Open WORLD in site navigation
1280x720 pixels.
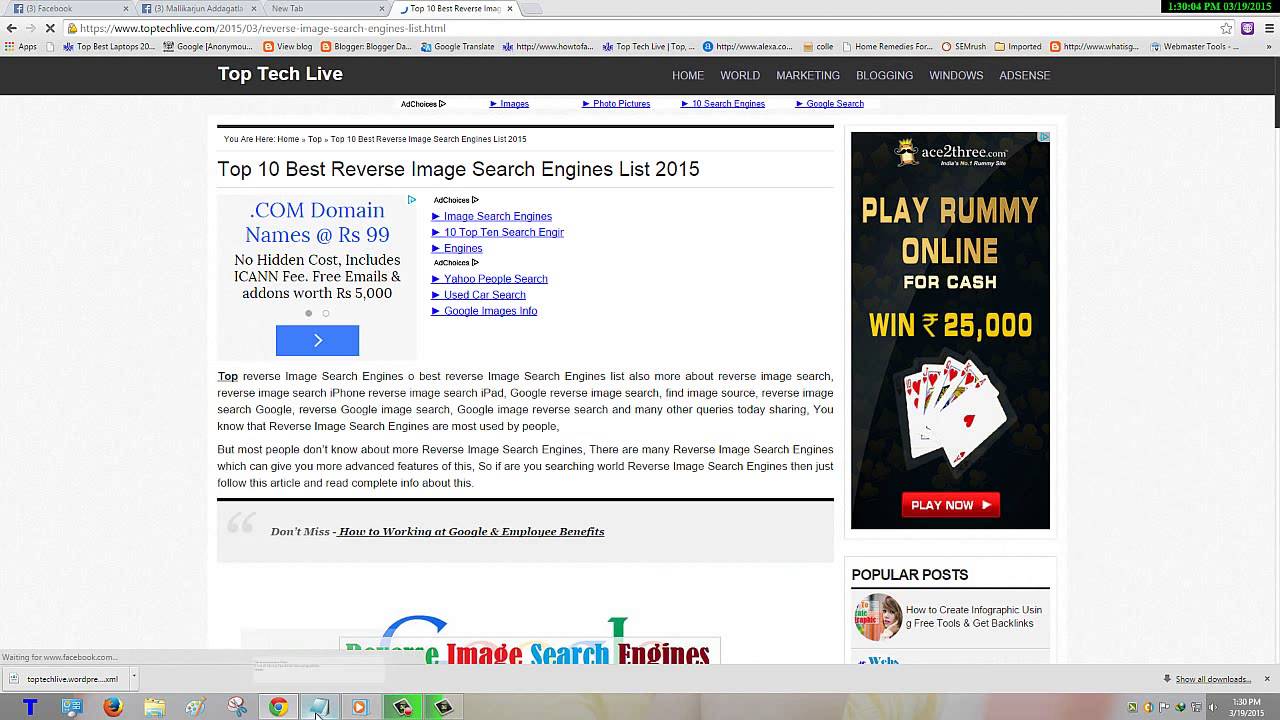(x=740, y=75)
